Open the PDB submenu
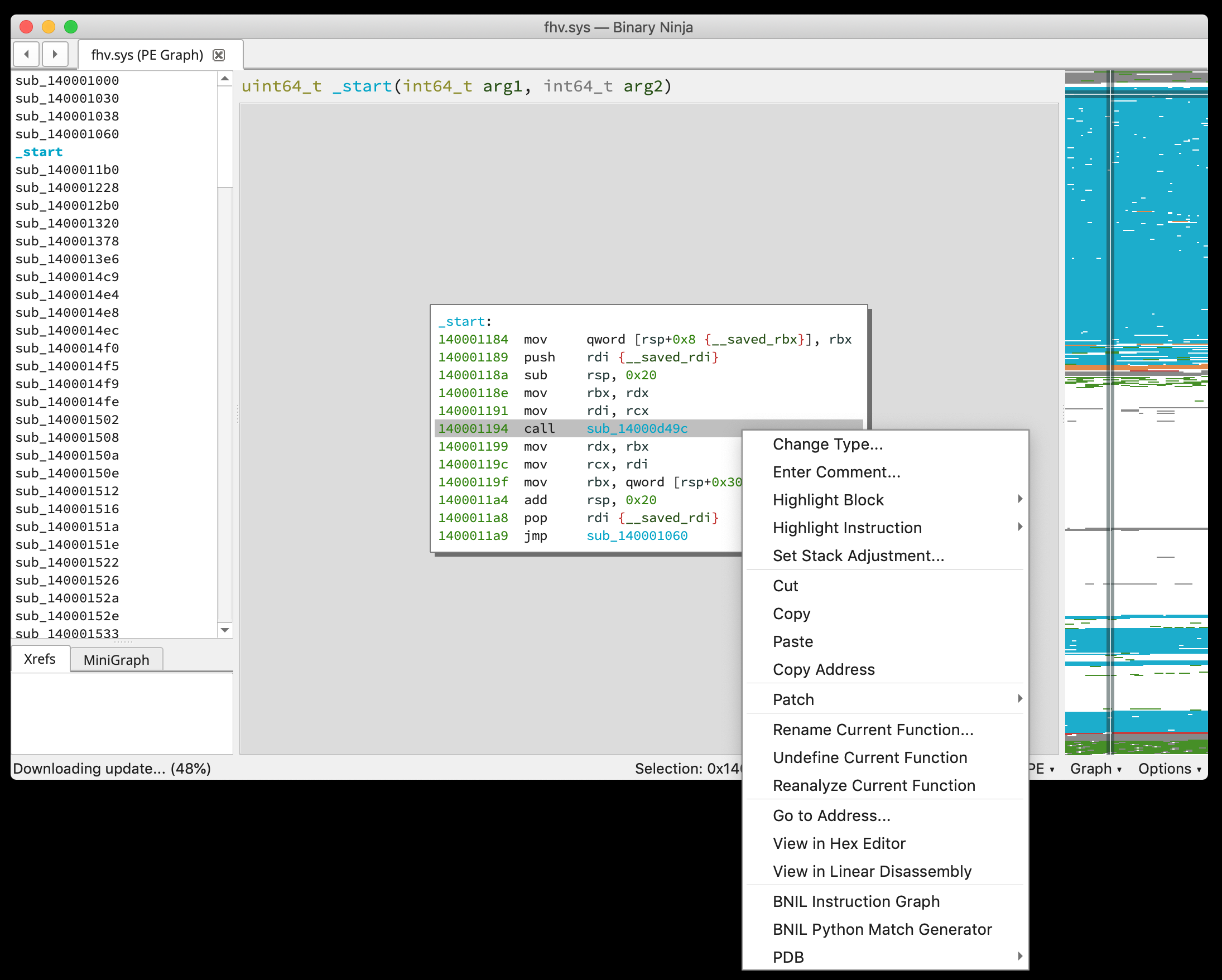This screenshot has width=1222, height=980. (788, 957)
